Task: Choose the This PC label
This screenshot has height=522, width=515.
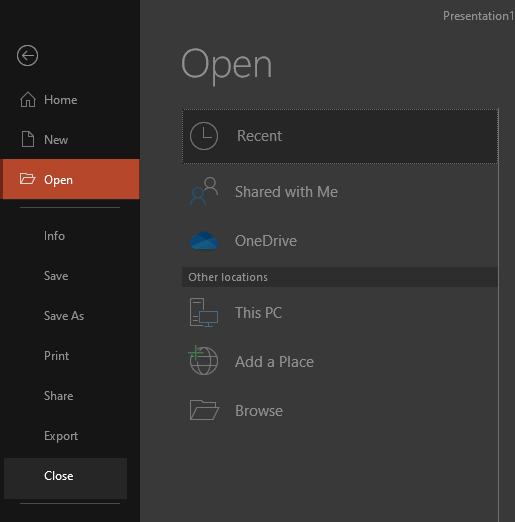Action: tap(258, 313)
